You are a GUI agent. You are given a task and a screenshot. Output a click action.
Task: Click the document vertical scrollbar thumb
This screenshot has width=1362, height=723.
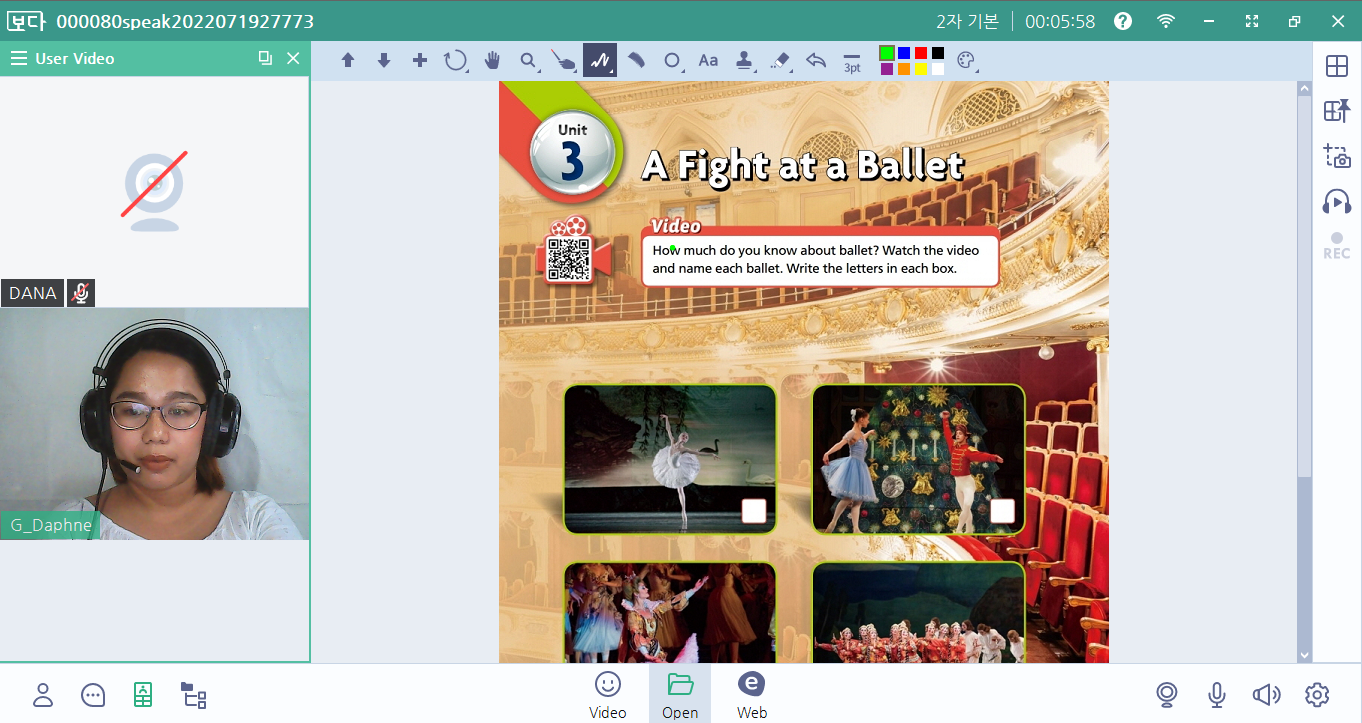point(1304,286)
